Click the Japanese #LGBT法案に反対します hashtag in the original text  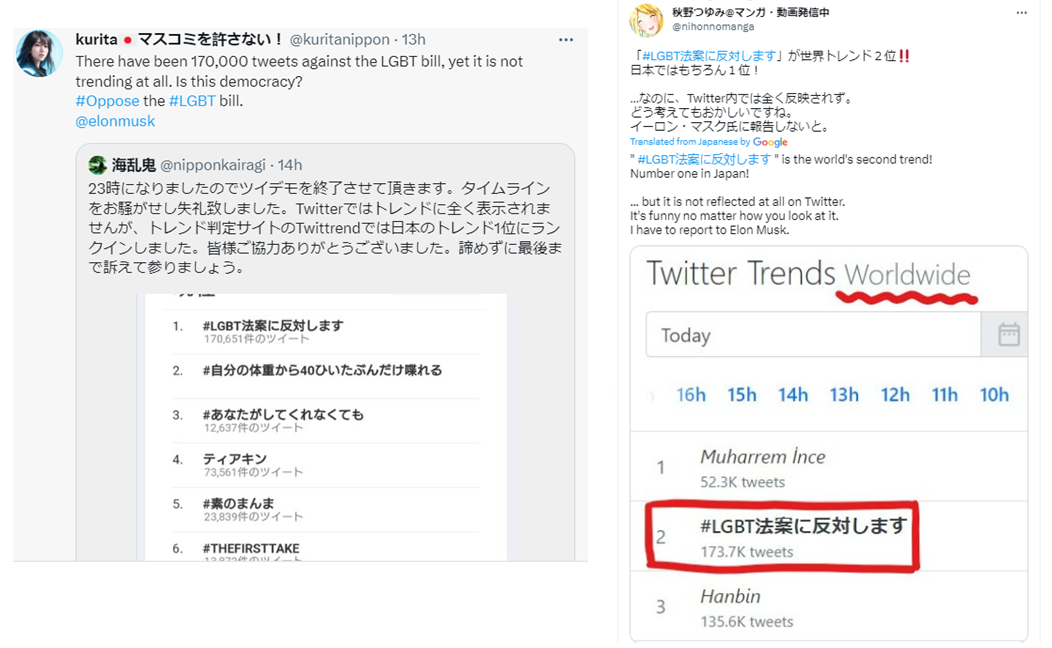pos(708,56)
